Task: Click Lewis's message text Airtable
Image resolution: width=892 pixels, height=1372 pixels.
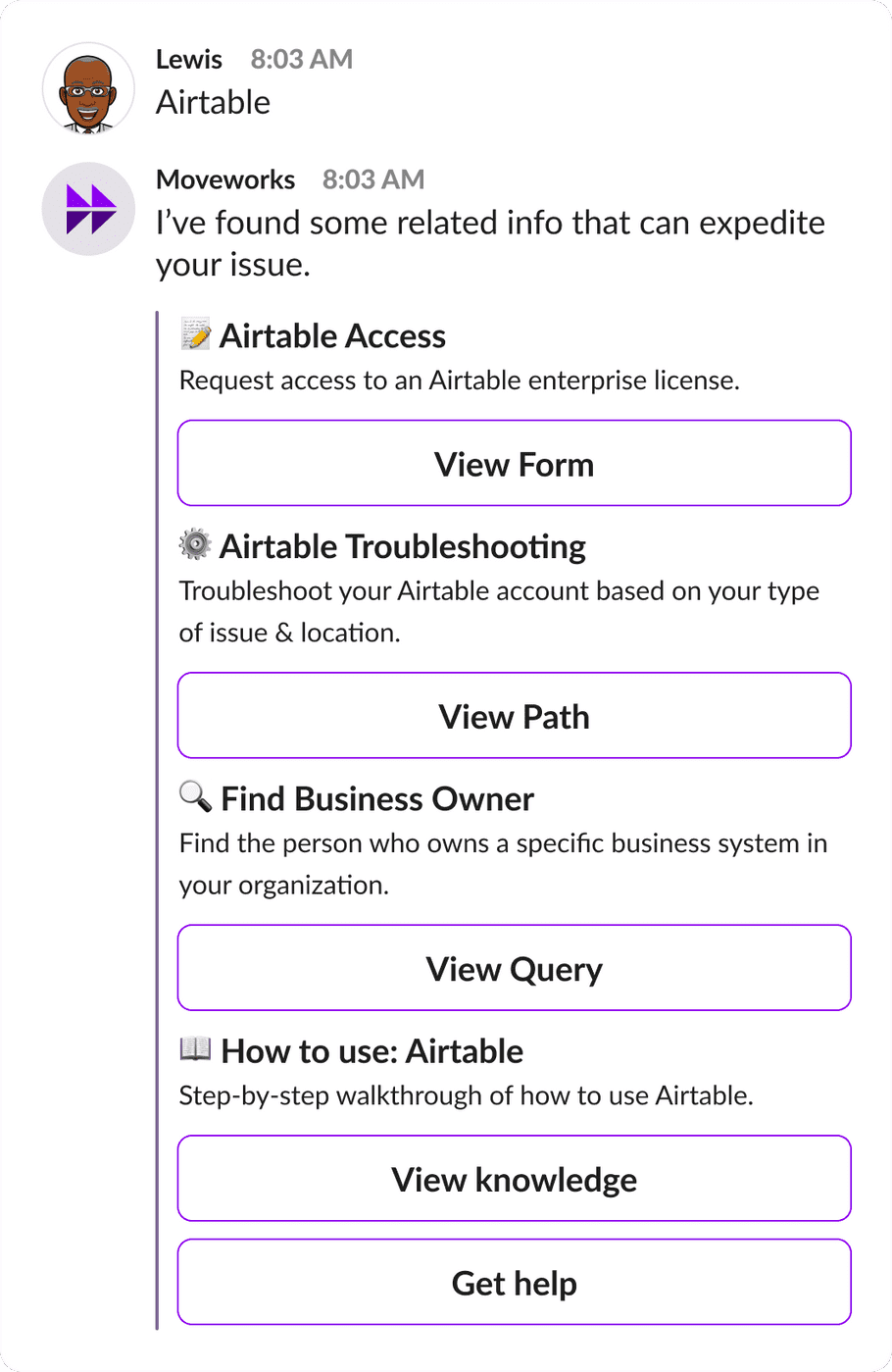Action: tap(214, 103)
